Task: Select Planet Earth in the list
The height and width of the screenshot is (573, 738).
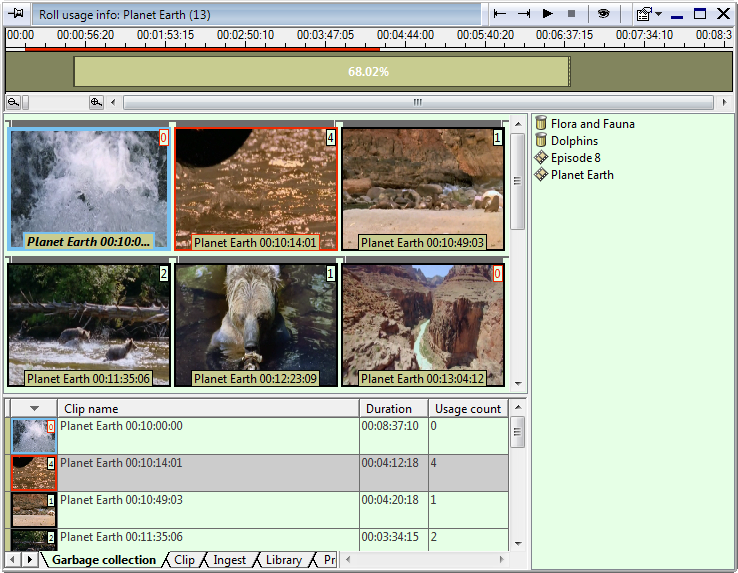Action: (x=582, y=175)
